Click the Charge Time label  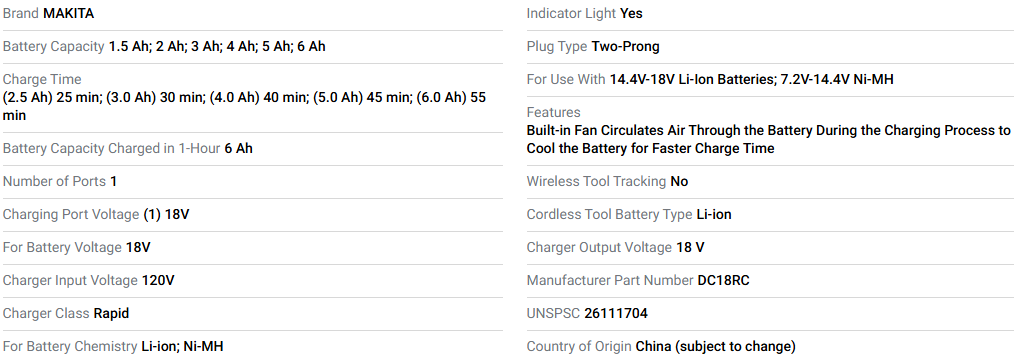tap(42, 80)
